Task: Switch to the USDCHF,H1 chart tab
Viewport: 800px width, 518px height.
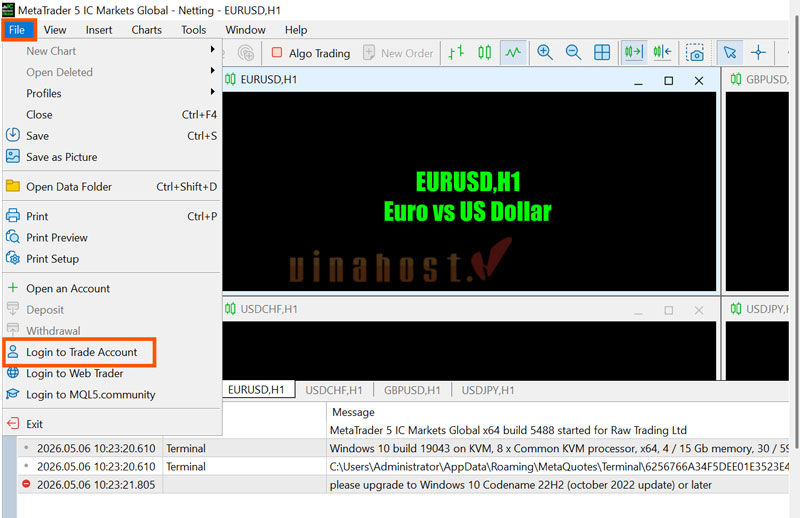Action: click(334, 390)
